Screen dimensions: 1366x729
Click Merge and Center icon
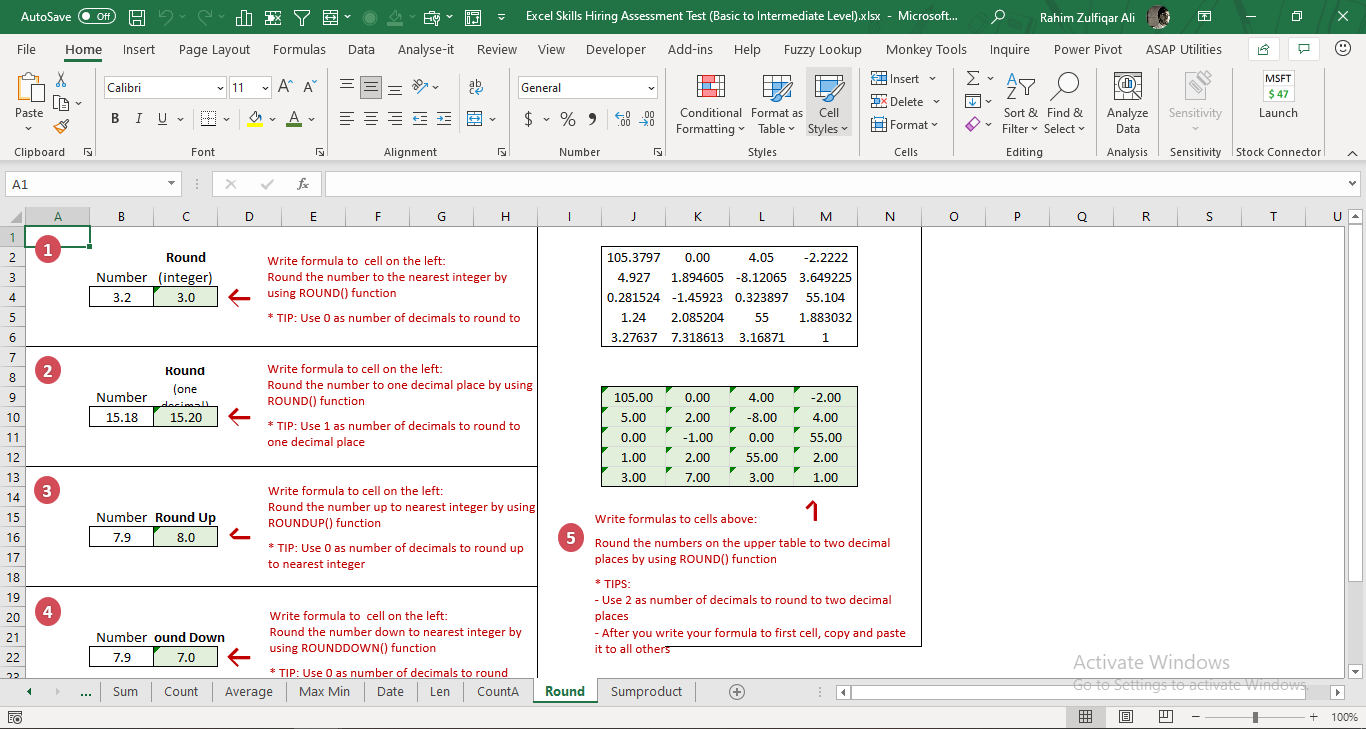pyautogui.click(x=475, y=119)
